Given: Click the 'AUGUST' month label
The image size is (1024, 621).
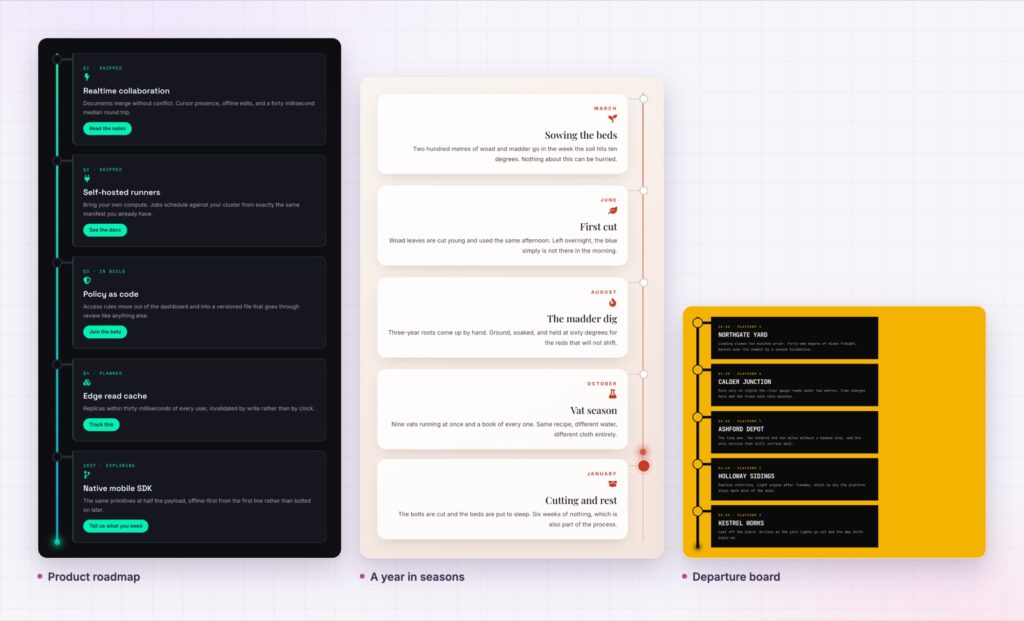Looking at the screenshot, I should [603, 292].
